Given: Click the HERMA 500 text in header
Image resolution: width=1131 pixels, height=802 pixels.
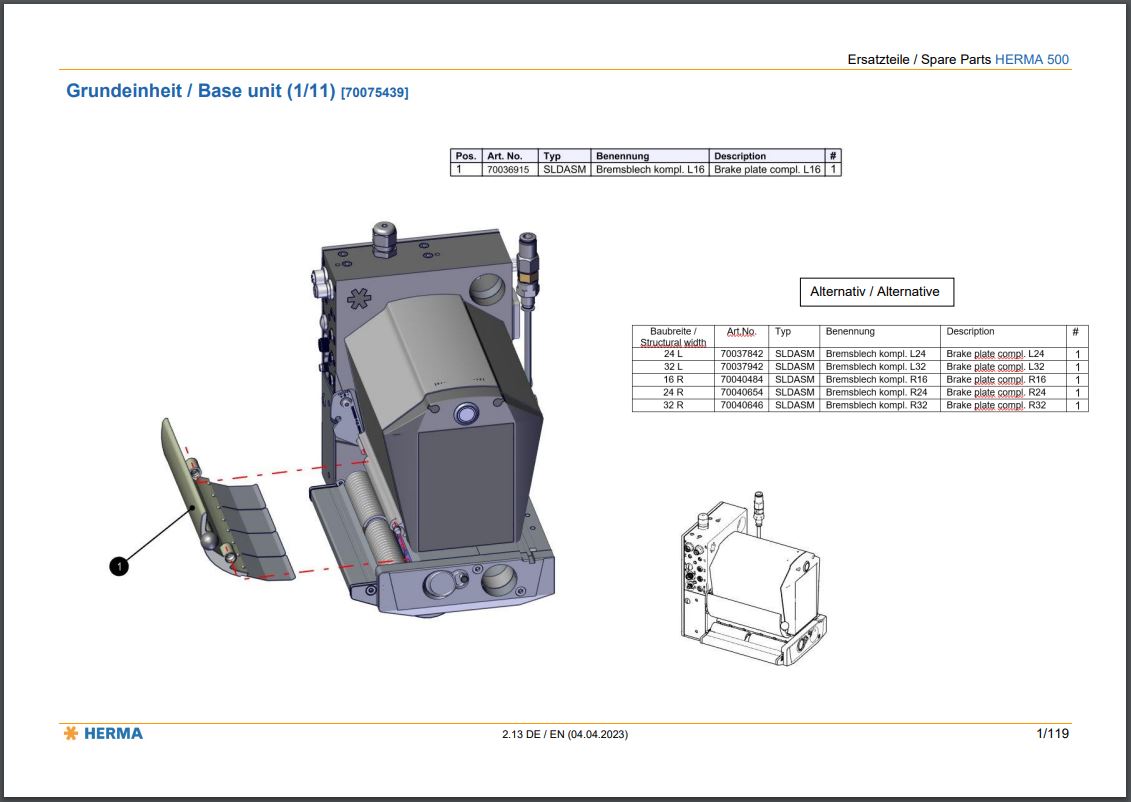Looking at the screenshot, I should click(1031, 59).
